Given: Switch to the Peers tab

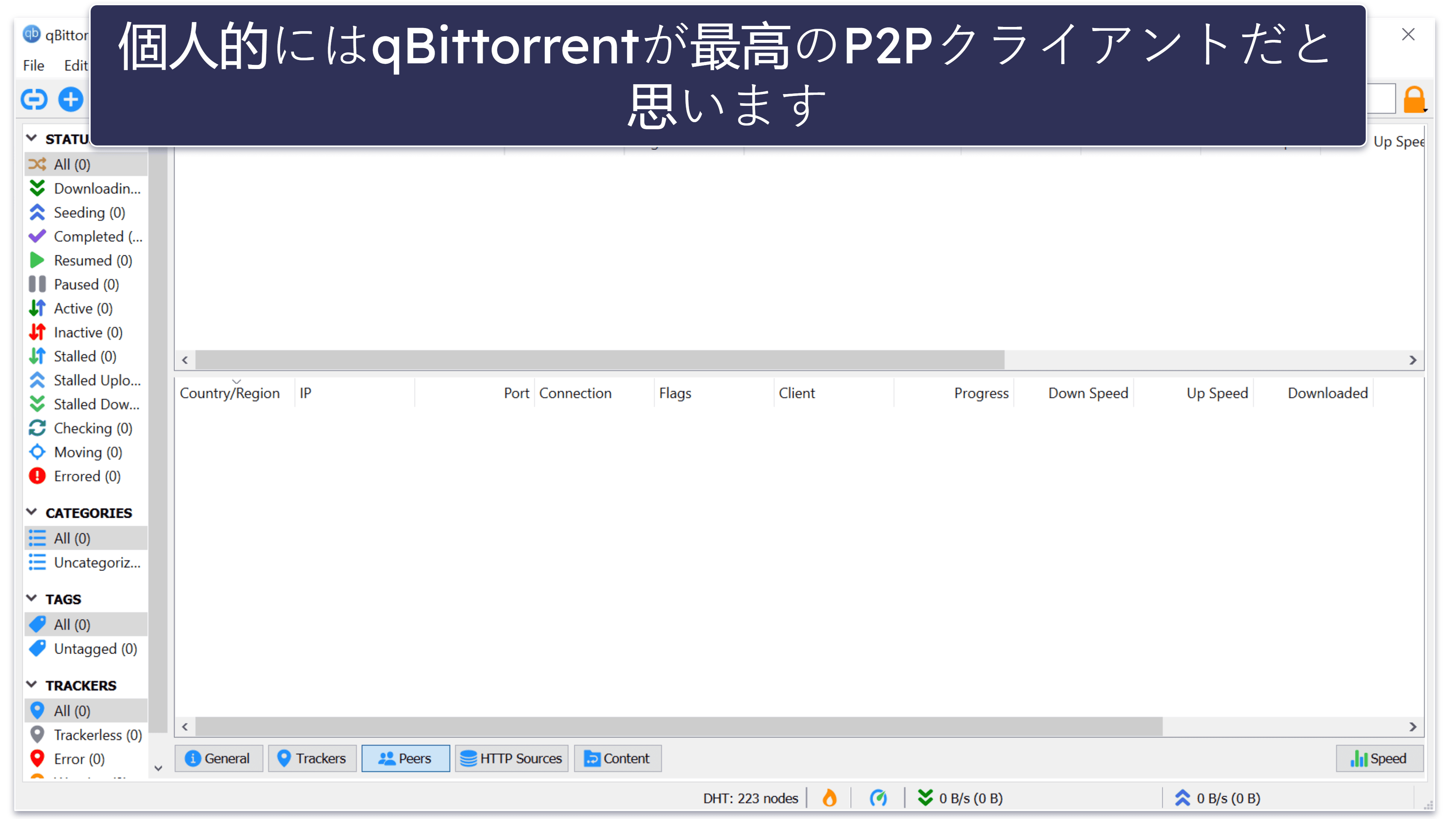Looking at the screenshot, I should (405, 759).
